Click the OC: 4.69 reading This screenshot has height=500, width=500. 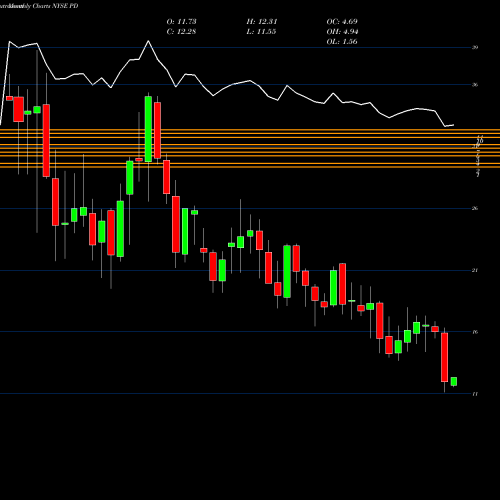(342, 22)
